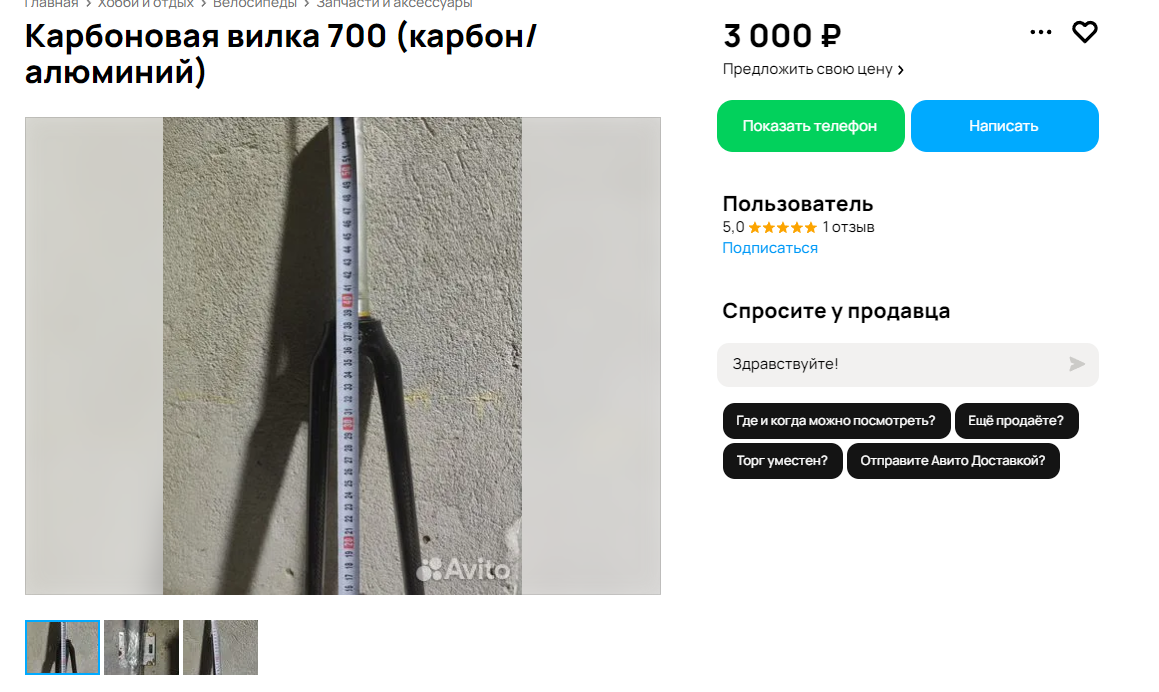Select the third photo thumbnail
The height and width of the screenshot is (692, 1159).
click(x=220, y=648)
